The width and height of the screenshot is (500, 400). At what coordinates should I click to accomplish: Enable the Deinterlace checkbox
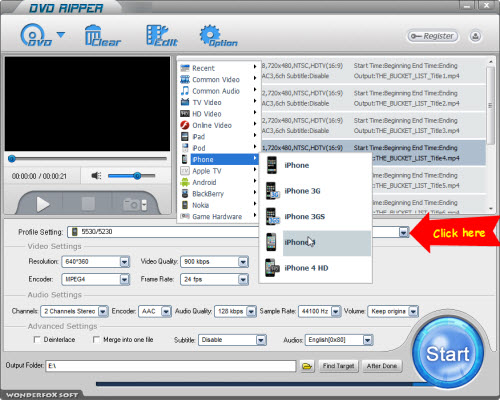coord(37,339)
